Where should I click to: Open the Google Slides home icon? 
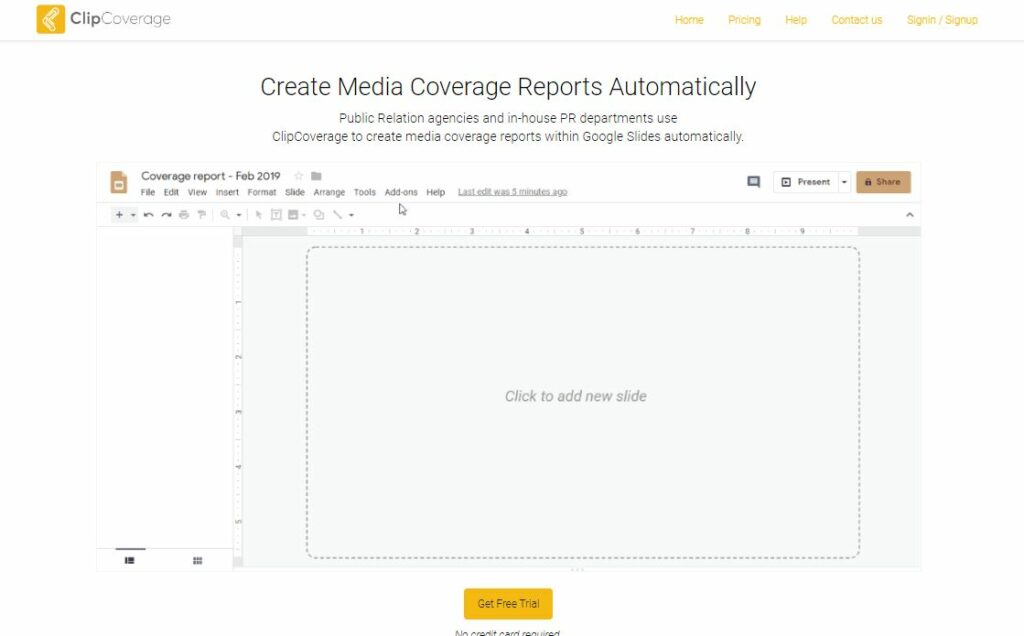(118, 182)
